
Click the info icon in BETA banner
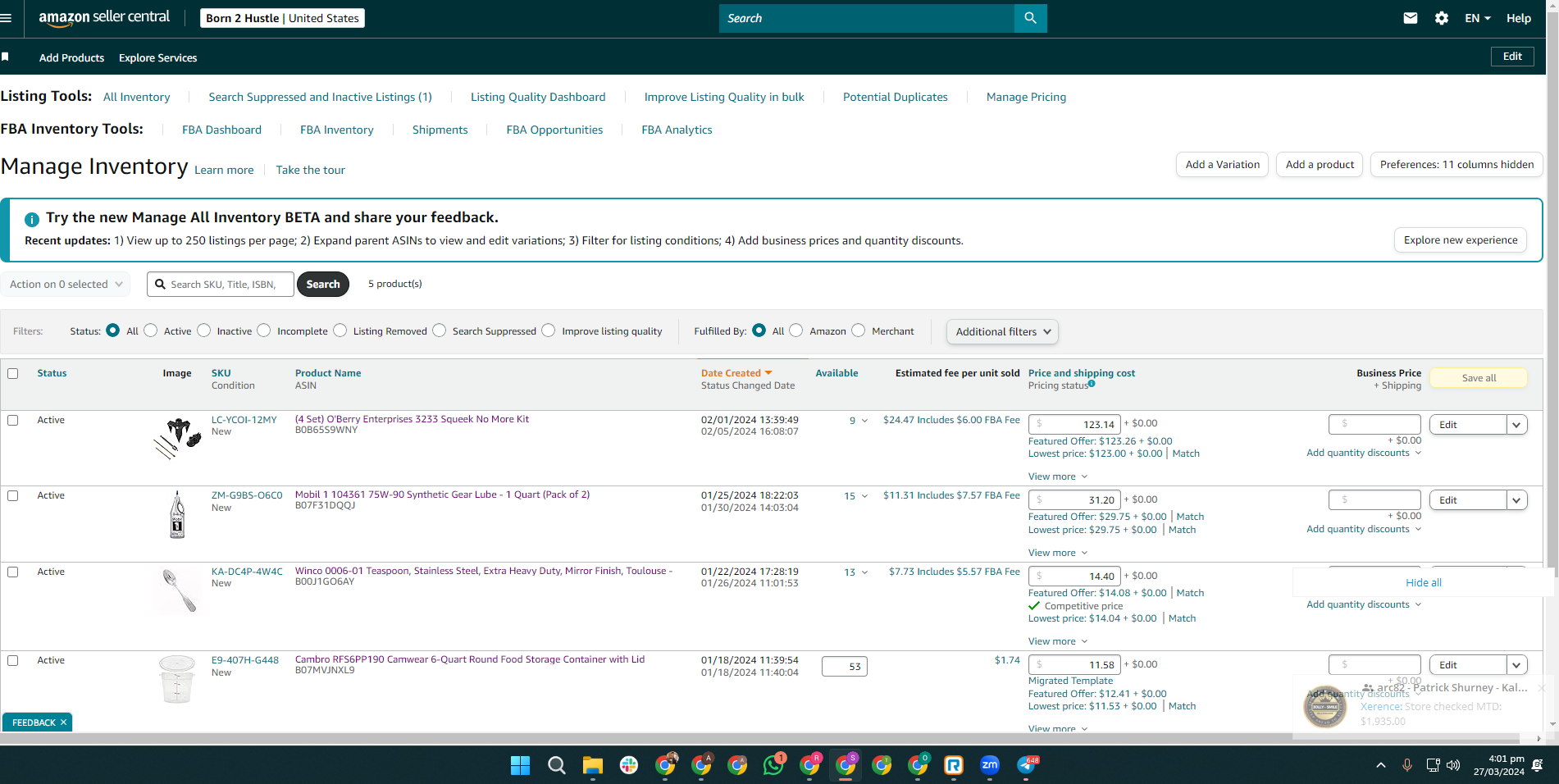coord(32,219)
